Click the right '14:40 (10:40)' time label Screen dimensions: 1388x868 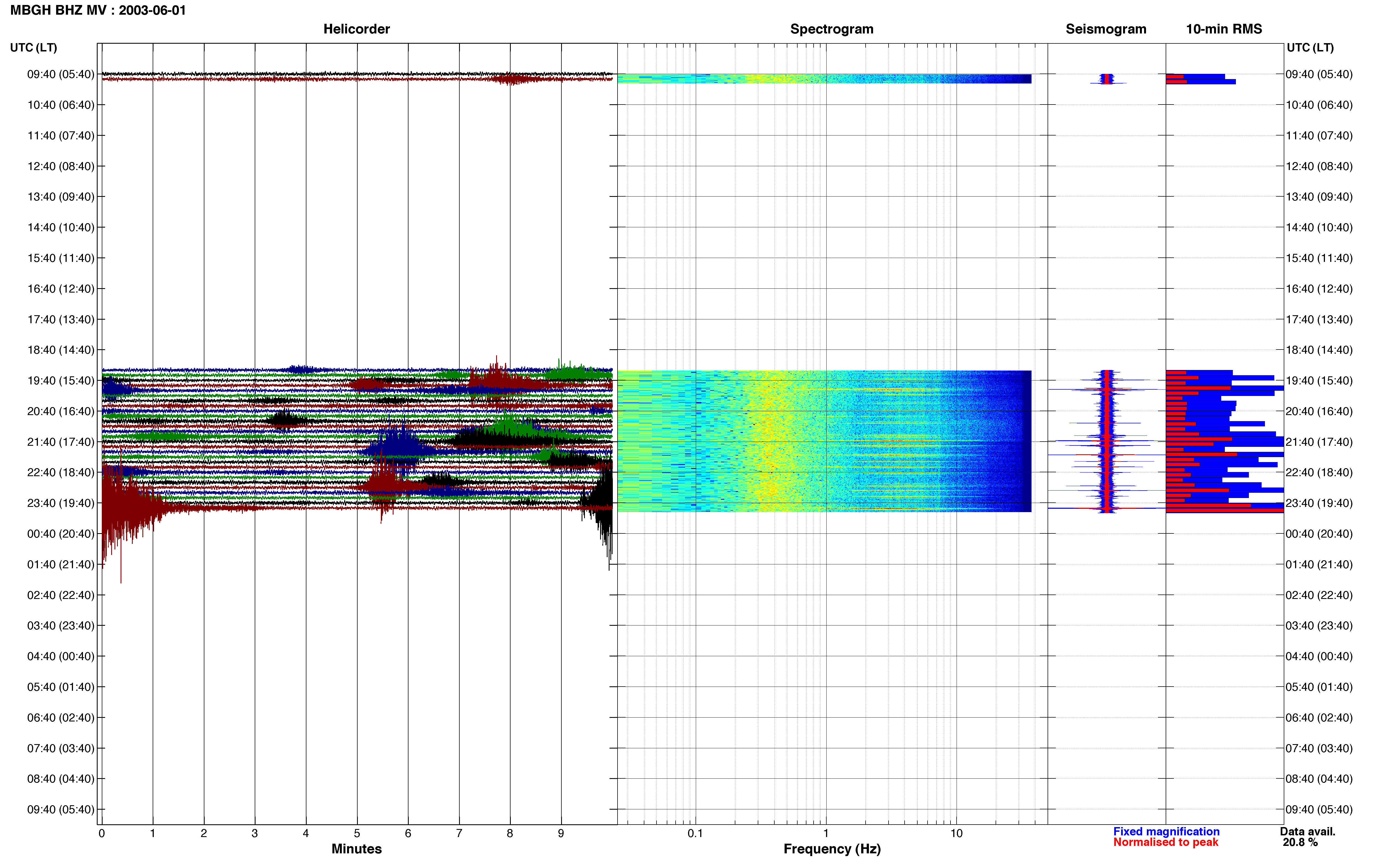click(1319, 227)
